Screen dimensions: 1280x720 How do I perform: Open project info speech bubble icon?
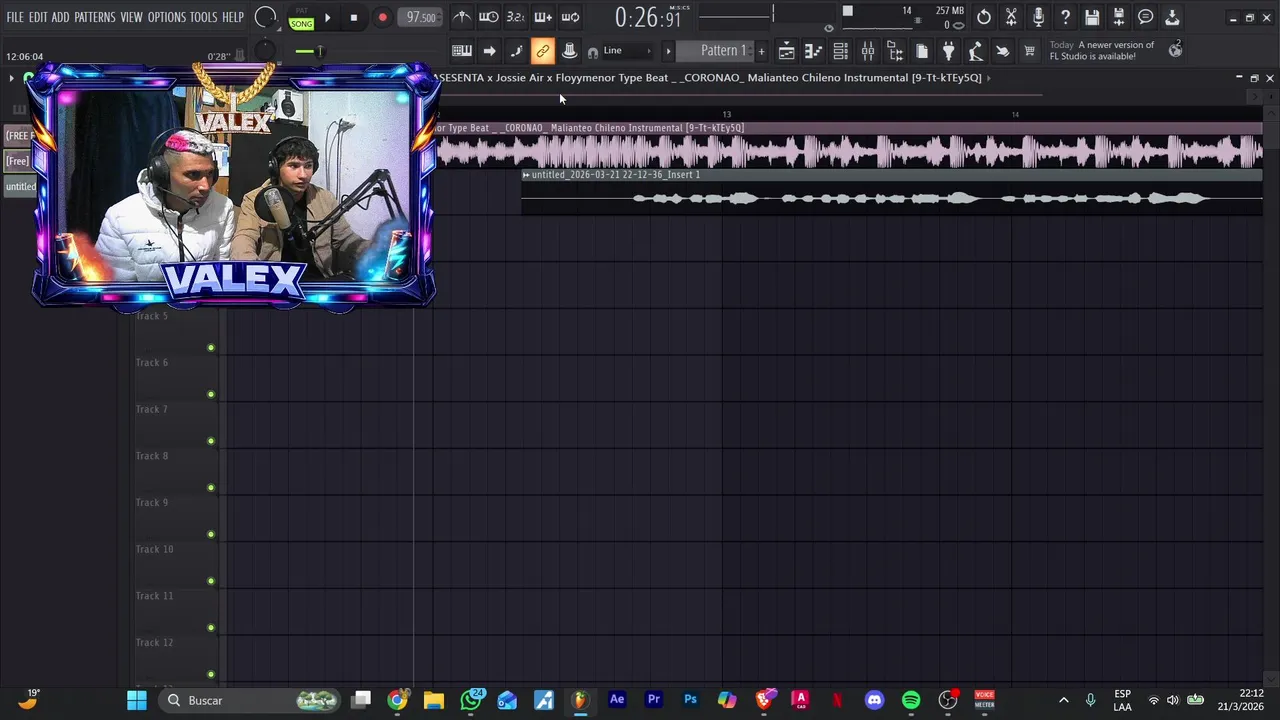click(1146, 17)
